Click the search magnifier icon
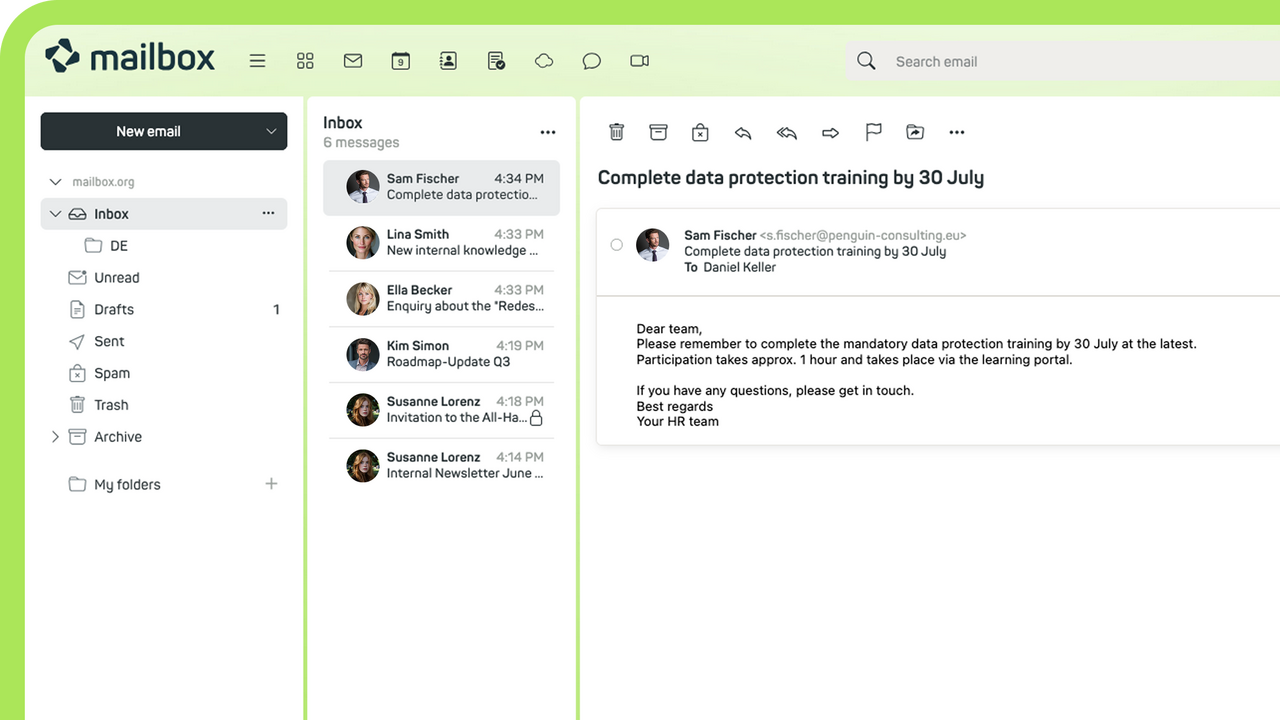 pyautogui.click(x=866, y=61)
